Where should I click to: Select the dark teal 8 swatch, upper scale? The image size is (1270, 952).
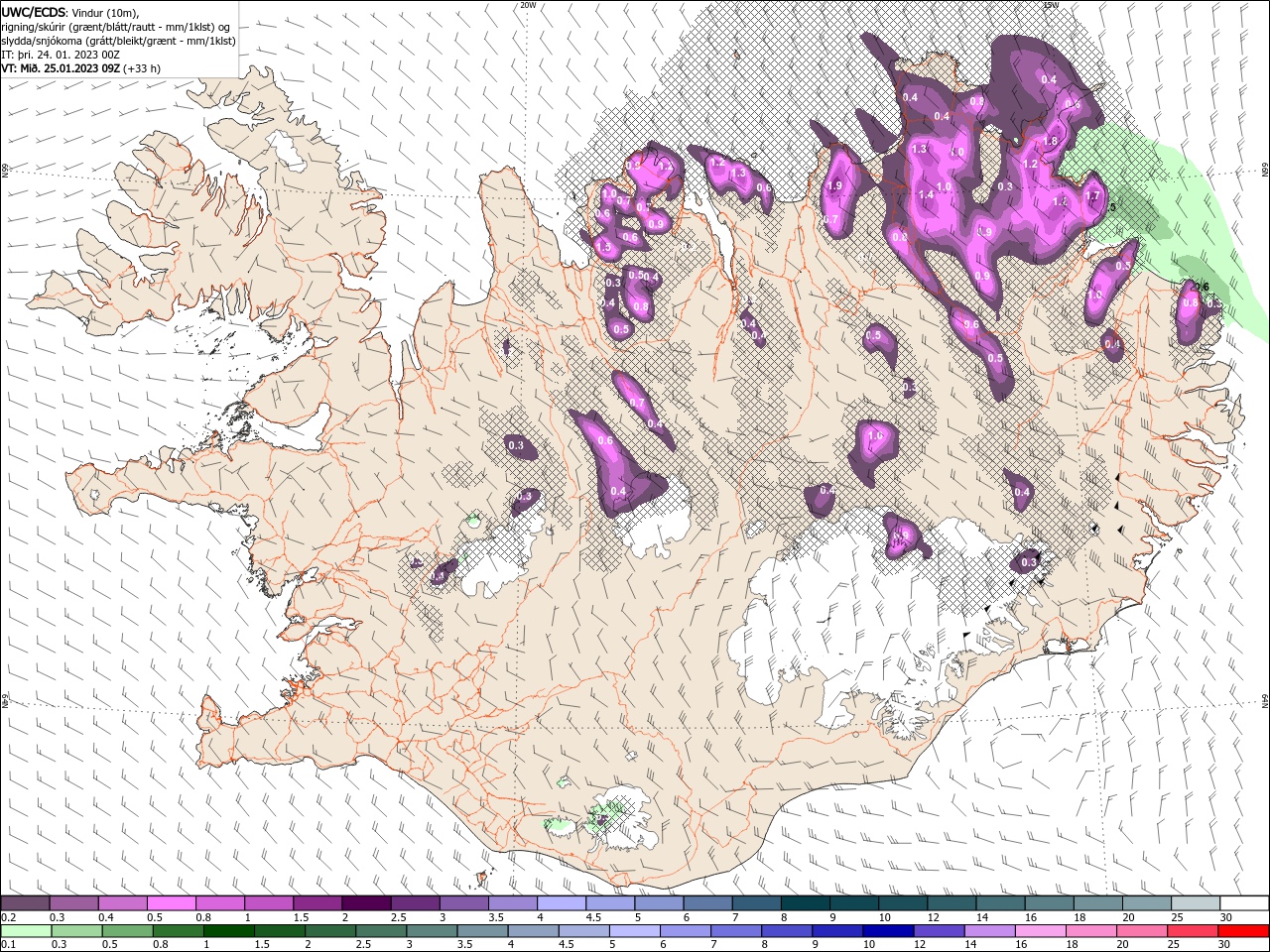click(x=806, y=903)
